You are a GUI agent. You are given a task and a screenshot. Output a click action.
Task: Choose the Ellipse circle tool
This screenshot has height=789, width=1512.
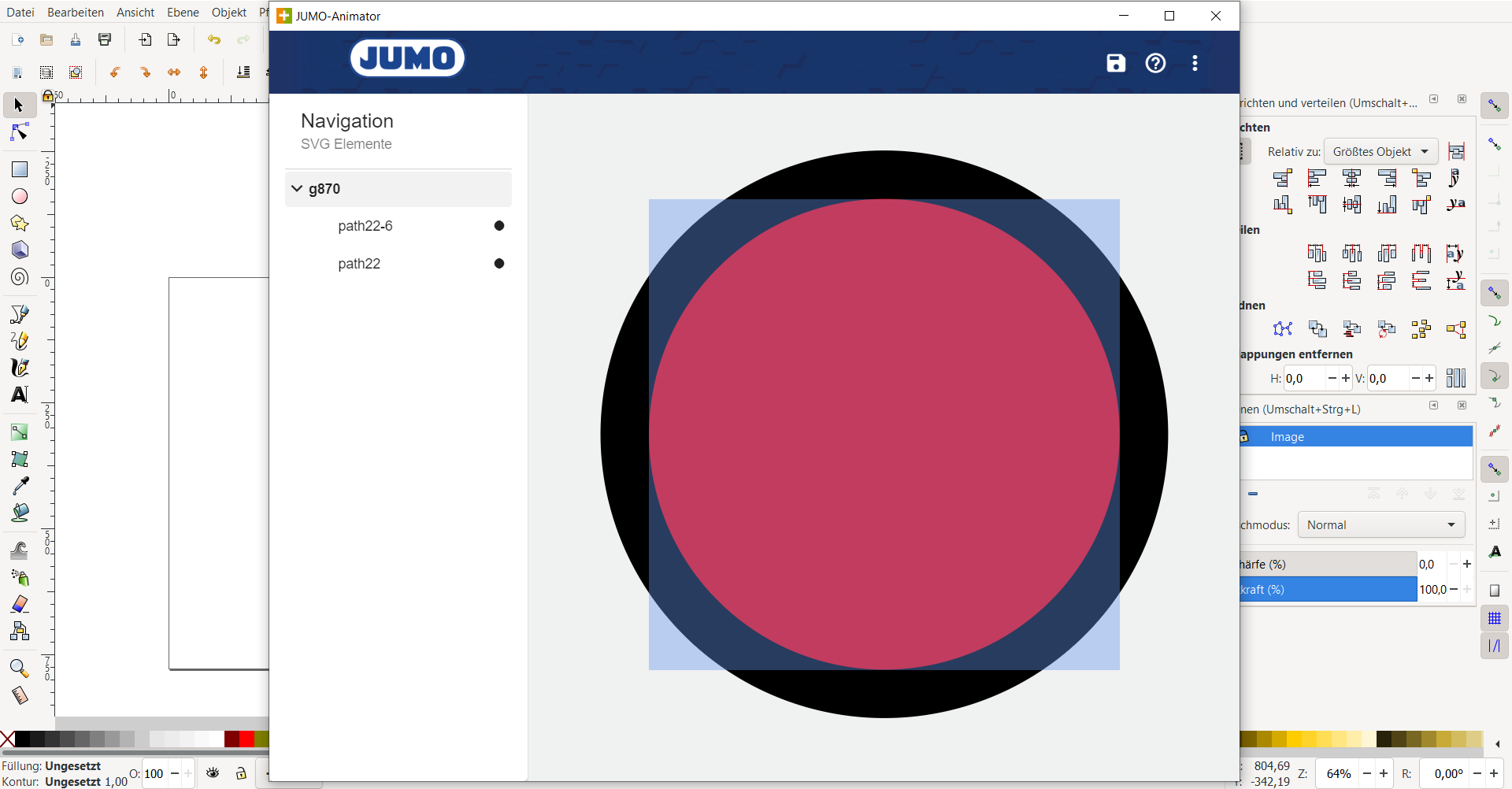pos(20,197)
